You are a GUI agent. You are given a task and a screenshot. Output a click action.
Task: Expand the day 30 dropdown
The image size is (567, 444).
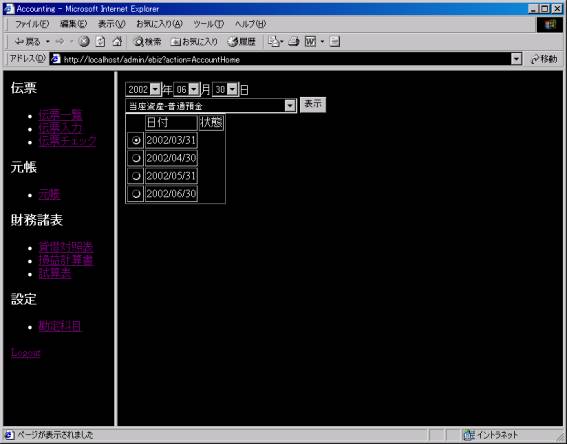[x=233, y=89]
